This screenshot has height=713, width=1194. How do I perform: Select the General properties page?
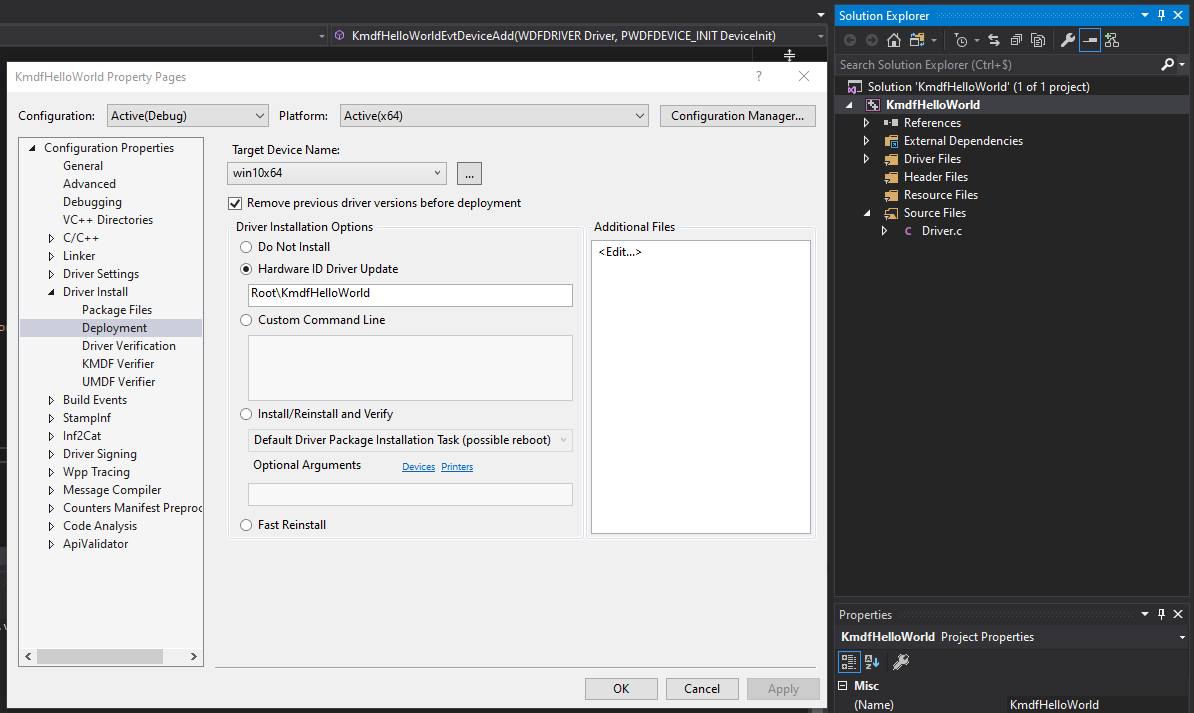[83, 166]
